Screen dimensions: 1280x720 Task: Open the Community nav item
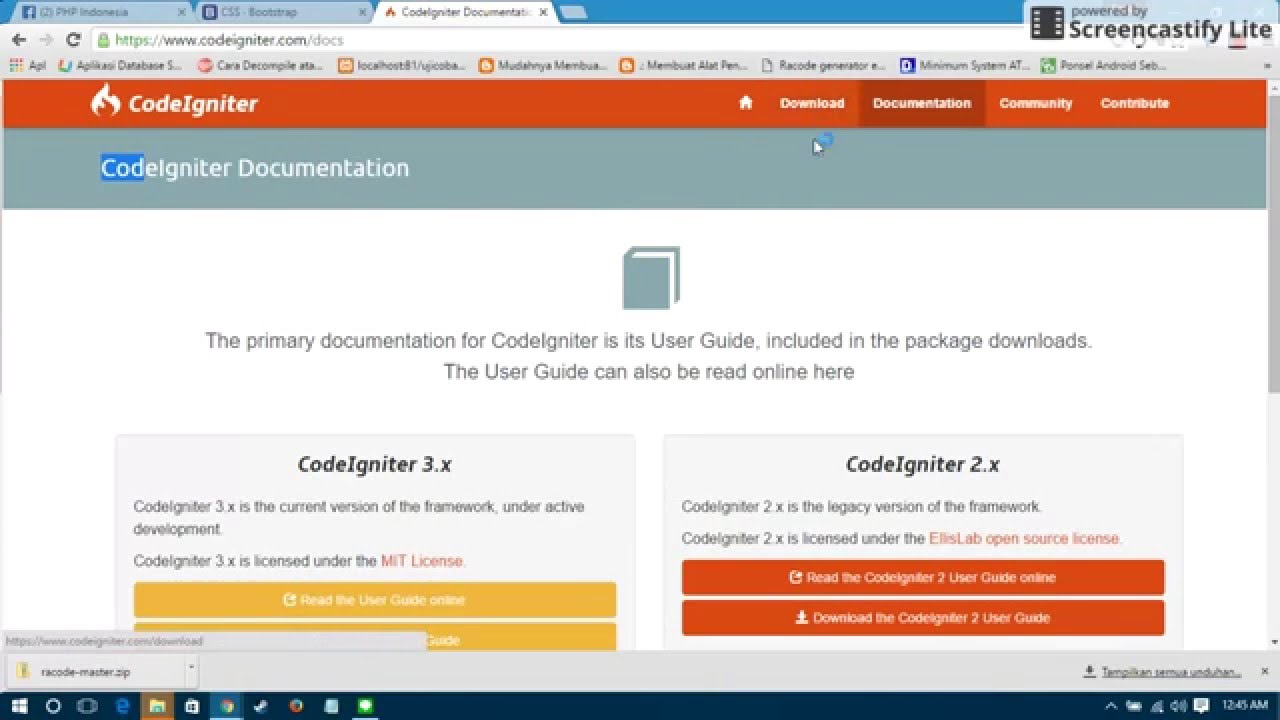point(1035,103)
